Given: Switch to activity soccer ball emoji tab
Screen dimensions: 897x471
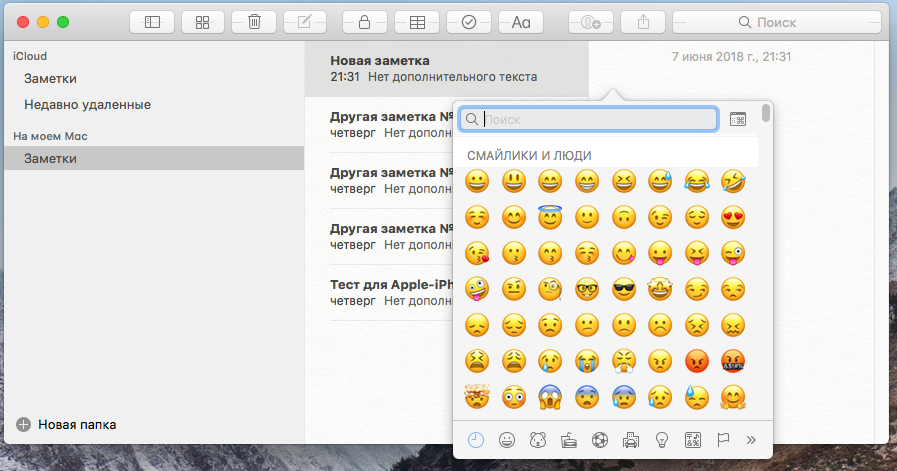Looking at the screenshot, I should coord(600,440).
